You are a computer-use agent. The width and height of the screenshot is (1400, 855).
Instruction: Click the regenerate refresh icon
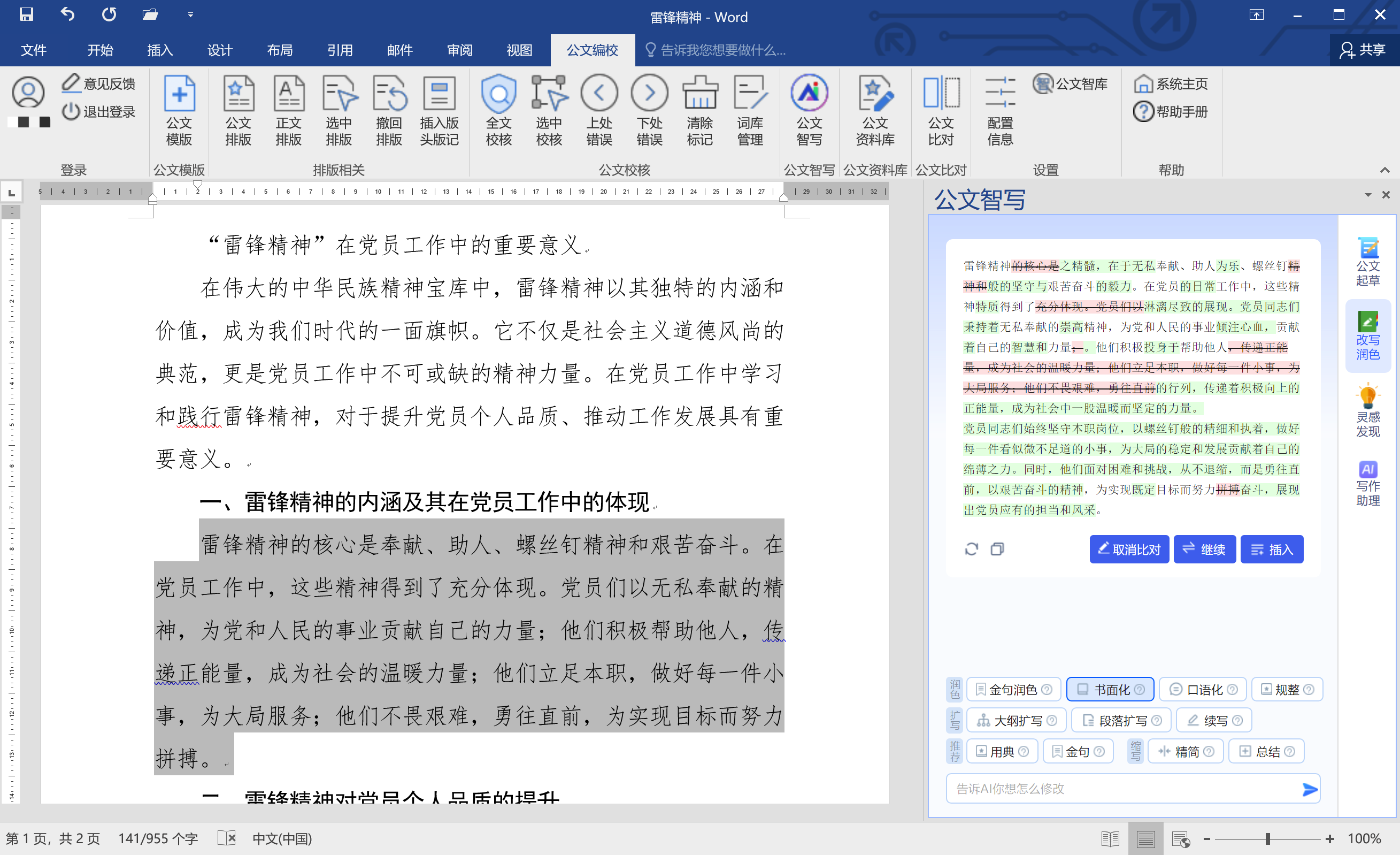click(972, 548)
